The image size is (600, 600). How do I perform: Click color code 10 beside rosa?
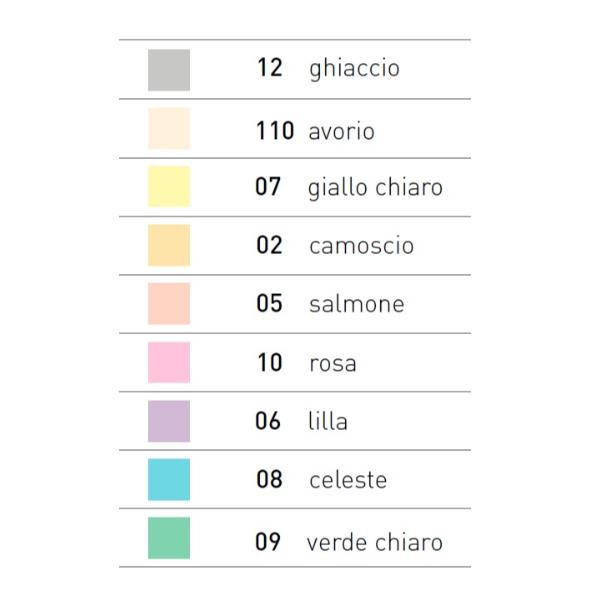[269, 362]
